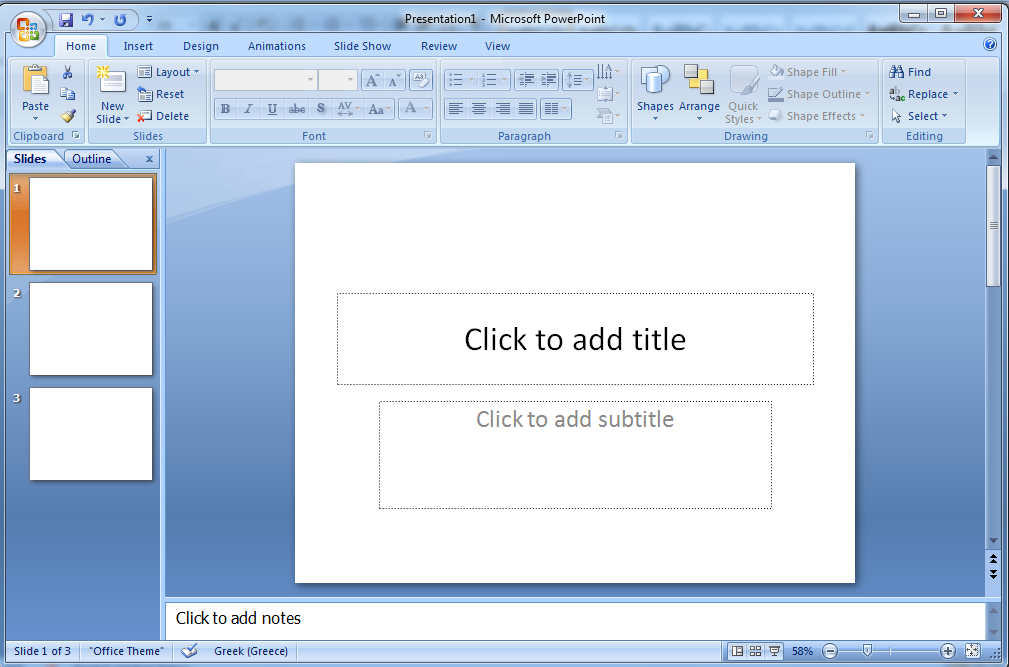Toggle strikethrough formatting
Viewport: 1009px width, 667px height.
(x=297, y=109)
